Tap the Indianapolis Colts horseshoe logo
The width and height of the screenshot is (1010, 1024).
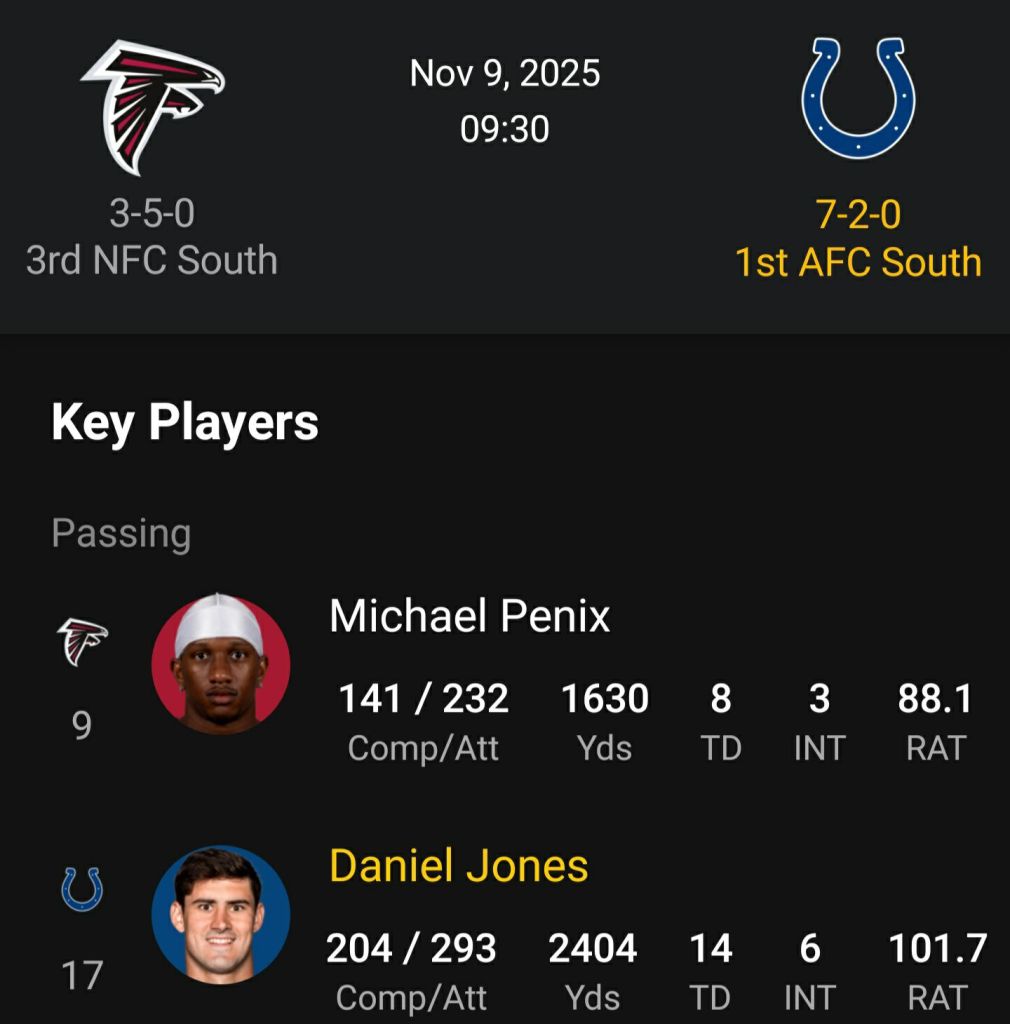pos(858,98)
